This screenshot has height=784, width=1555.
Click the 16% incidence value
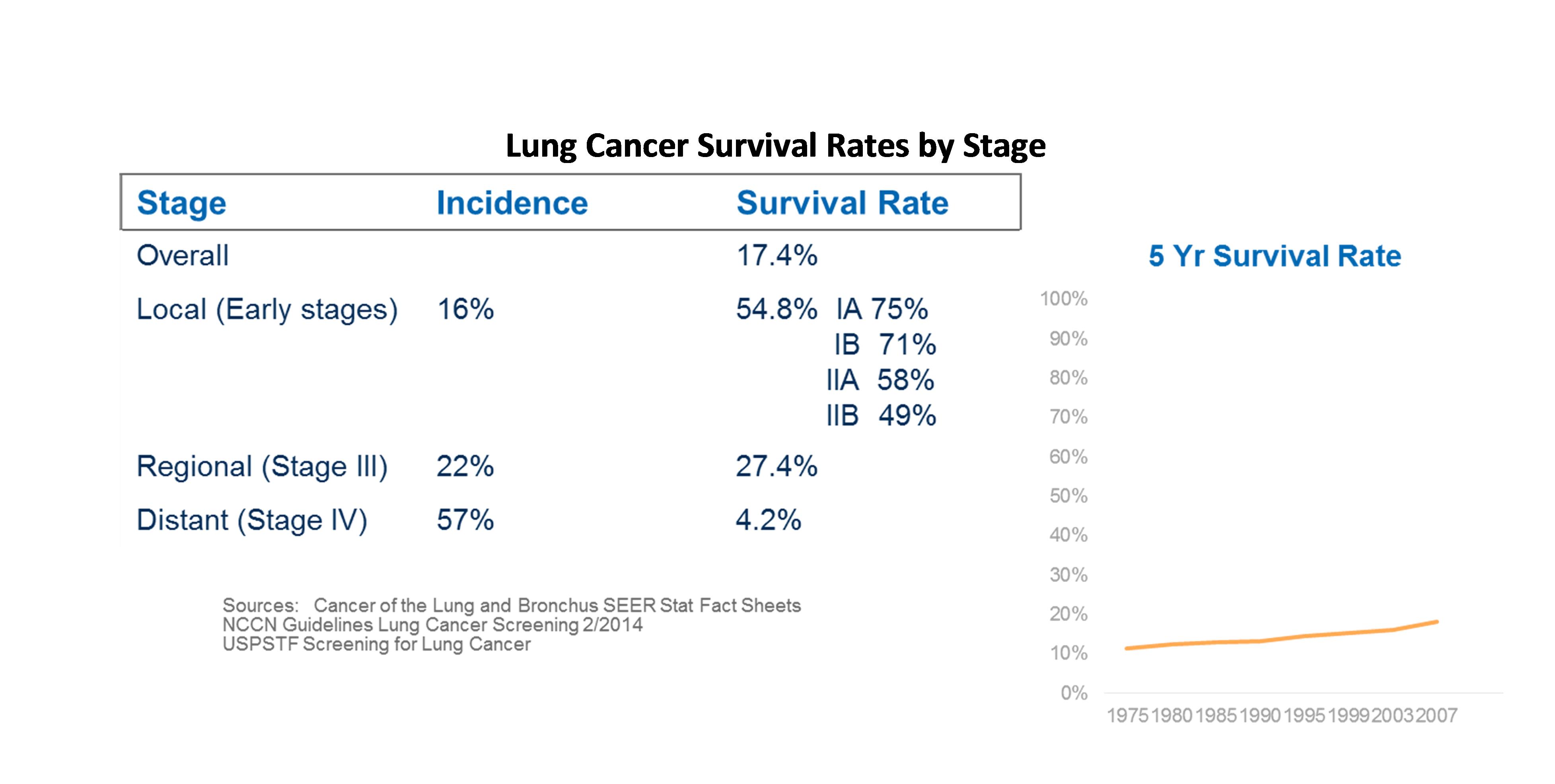tap(465, 310)
